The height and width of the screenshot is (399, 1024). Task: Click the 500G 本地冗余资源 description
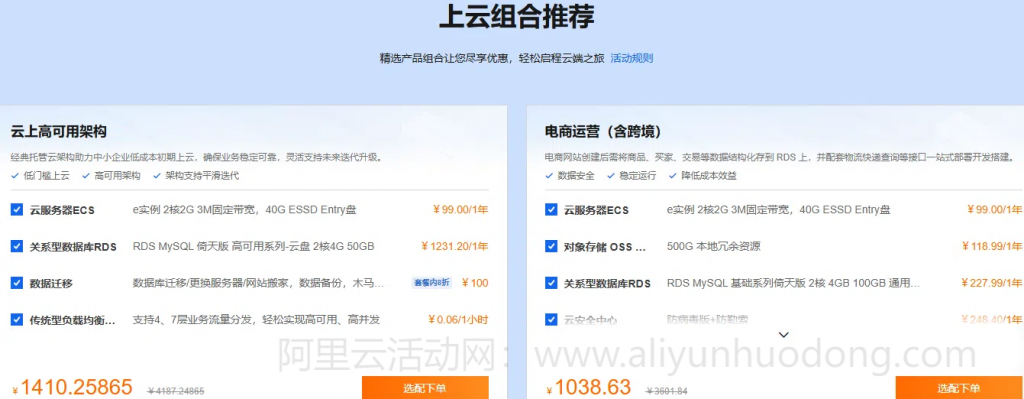click(x=713, y=246)
